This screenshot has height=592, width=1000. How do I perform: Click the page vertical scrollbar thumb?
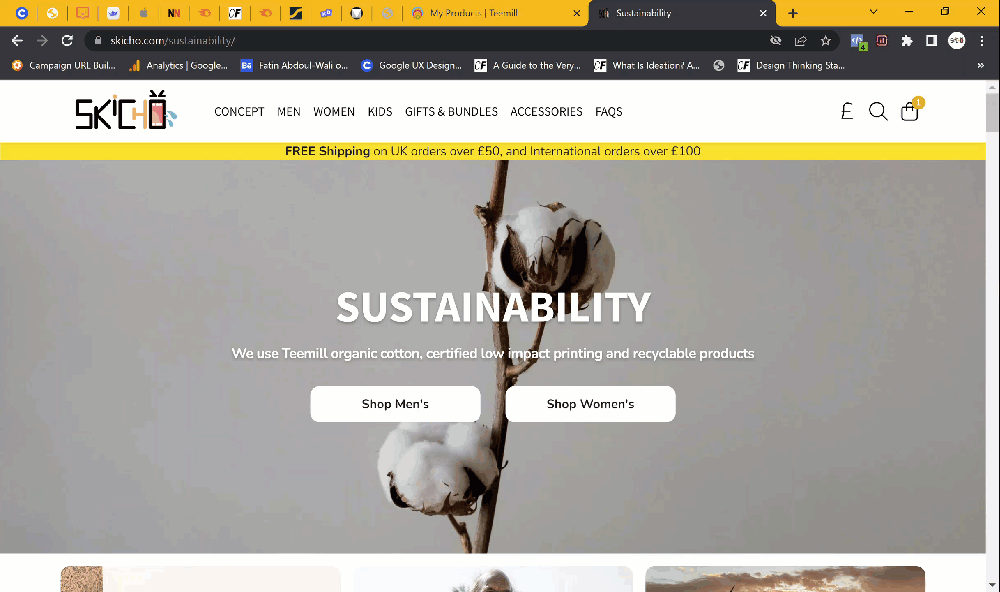pyautogui.click(x=992, y=112)
